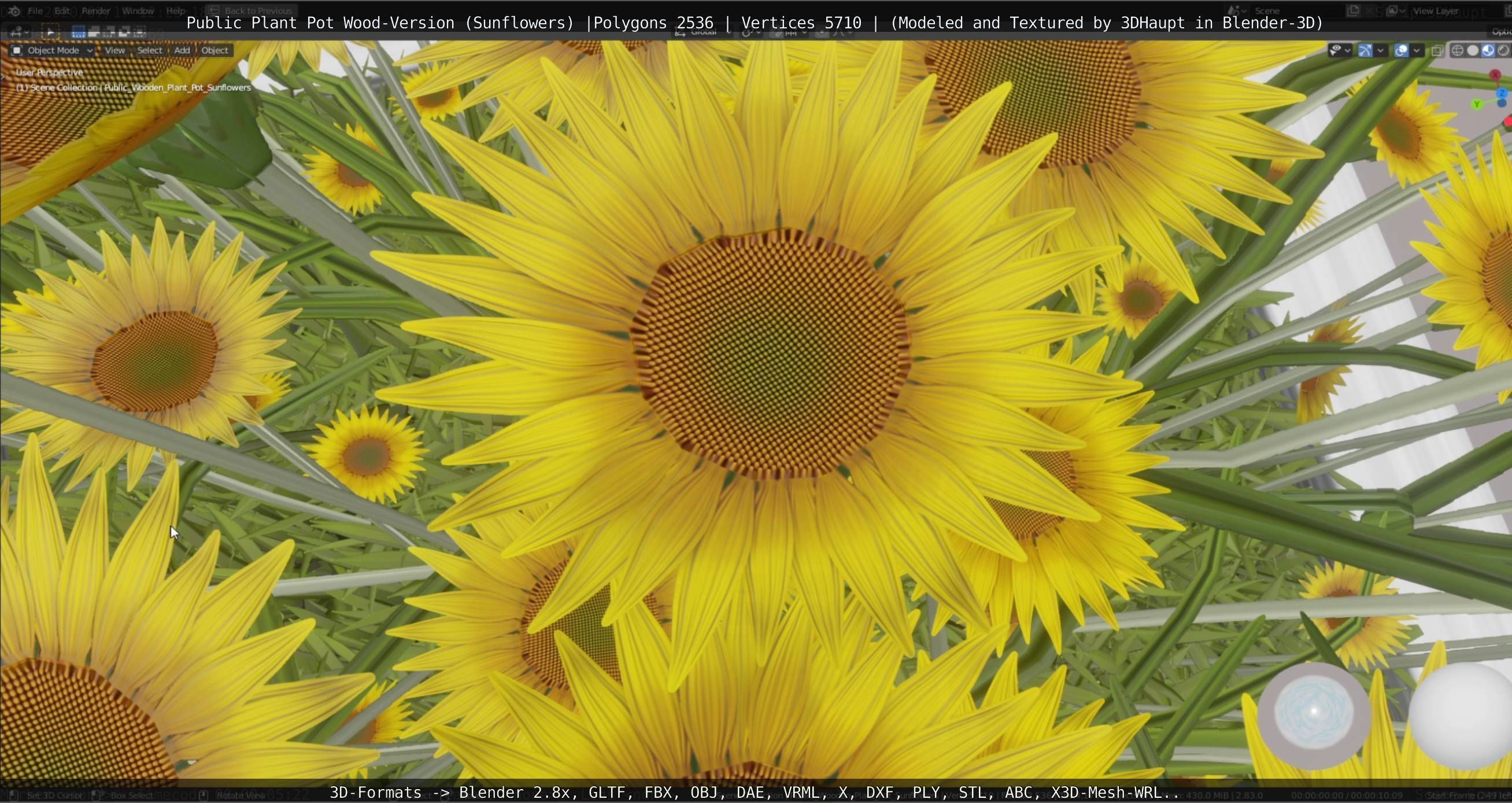Click the delete scene X icon
The width and height of the screenshot is (1512, 803).
point(1370,10)
